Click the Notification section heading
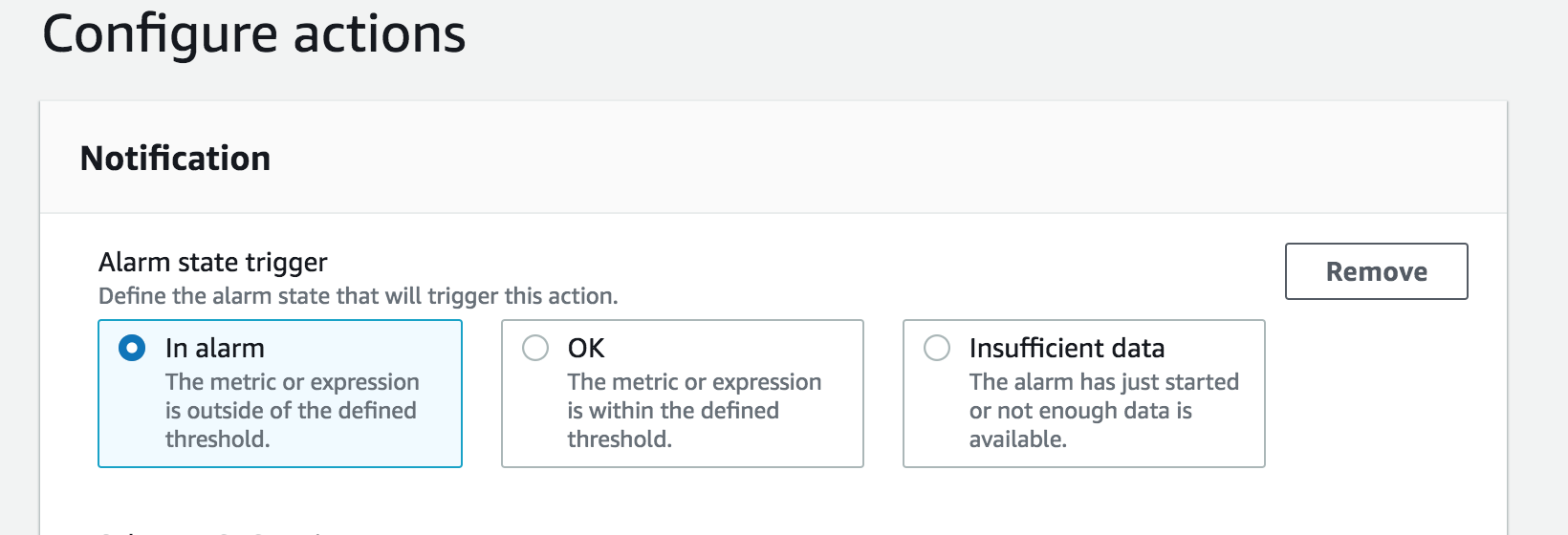1568x535 pixels. (176, 158)
